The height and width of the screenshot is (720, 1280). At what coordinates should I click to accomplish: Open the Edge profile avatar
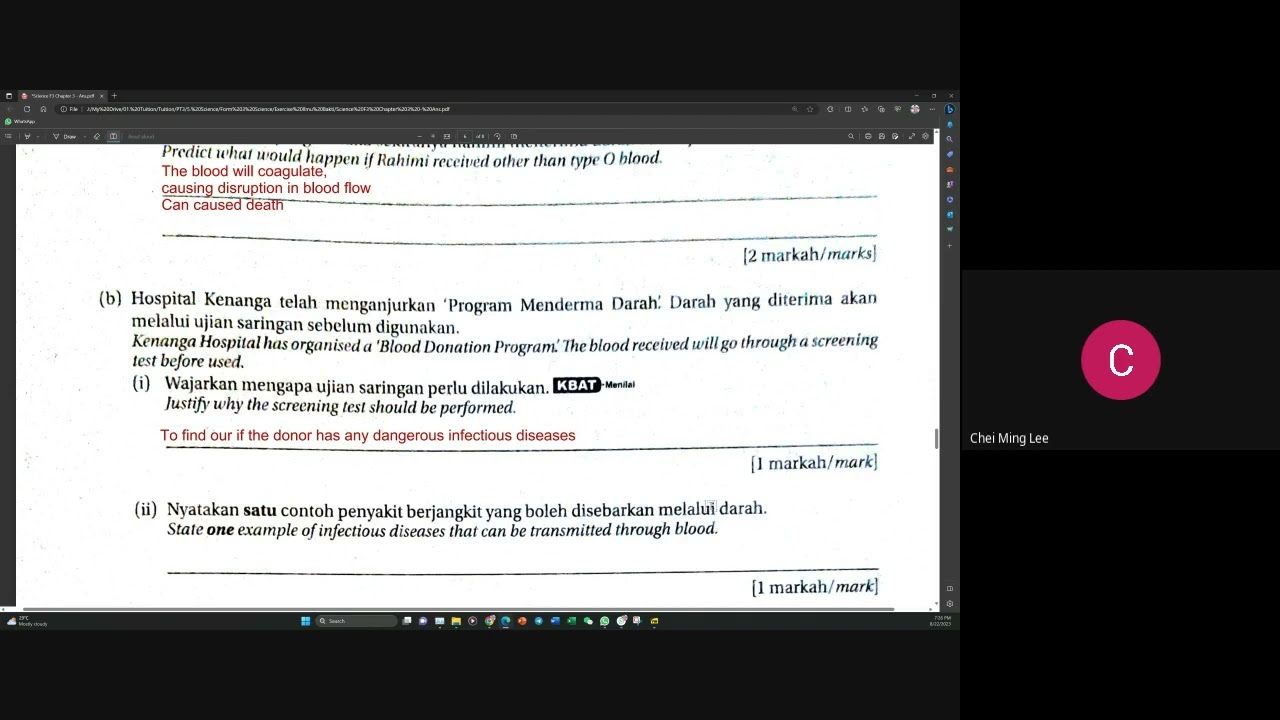pos(915,109)
